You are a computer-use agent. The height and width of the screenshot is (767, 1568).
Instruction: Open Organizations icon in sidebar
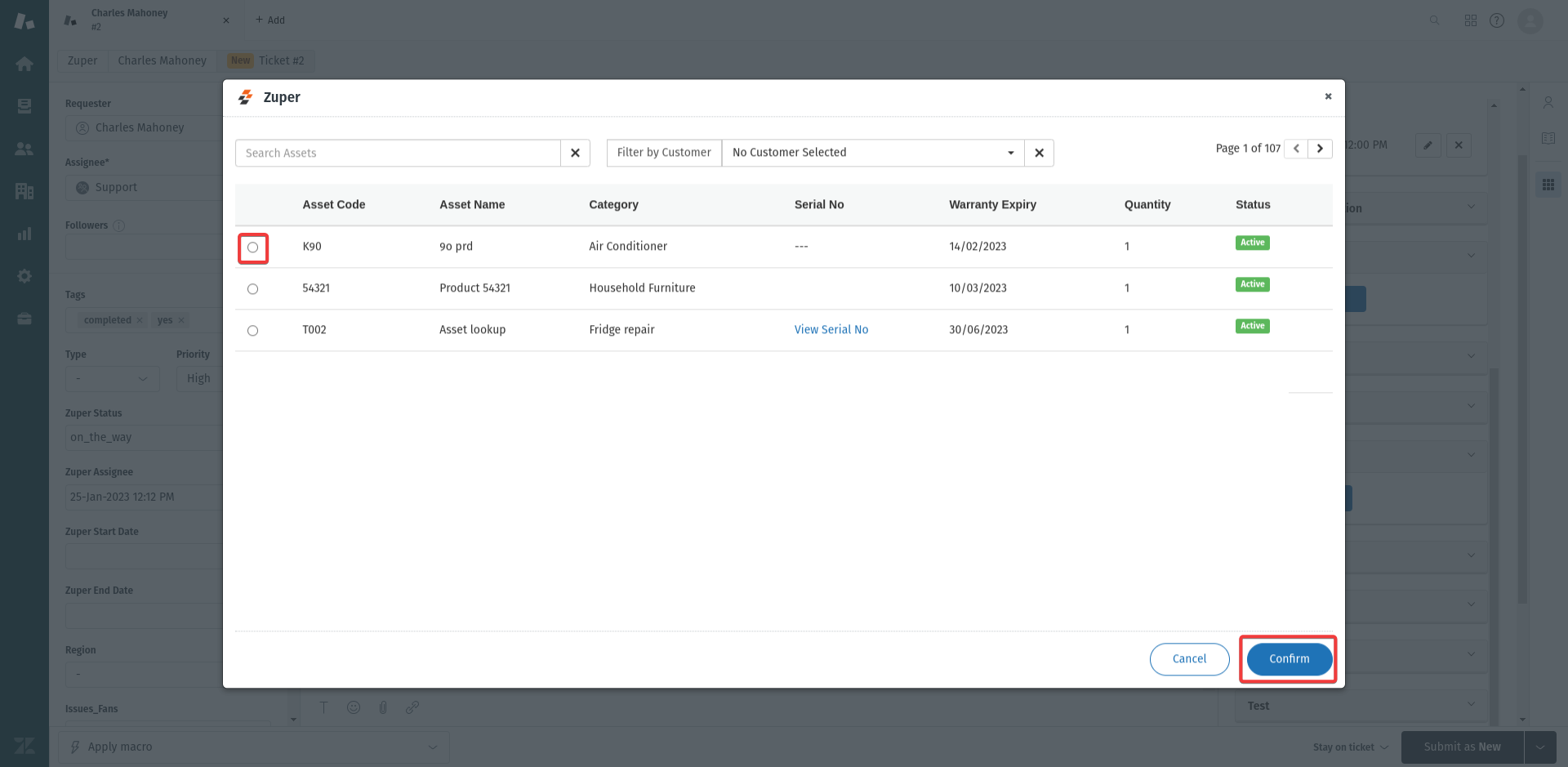pos(24,191)
